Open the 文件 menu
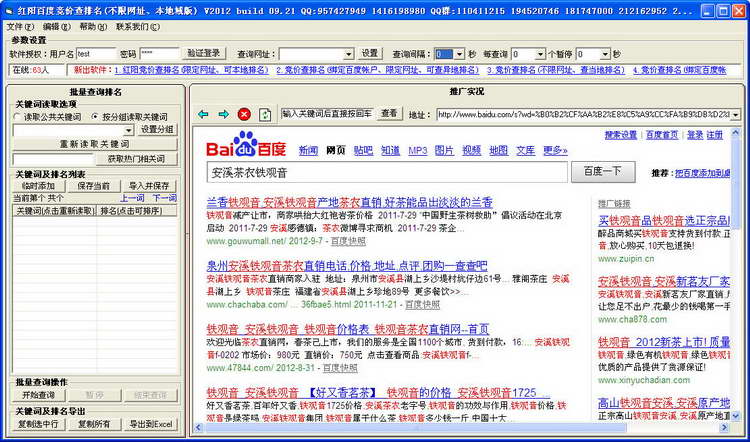Screen dimensions: 750x442 coord(21,27)
